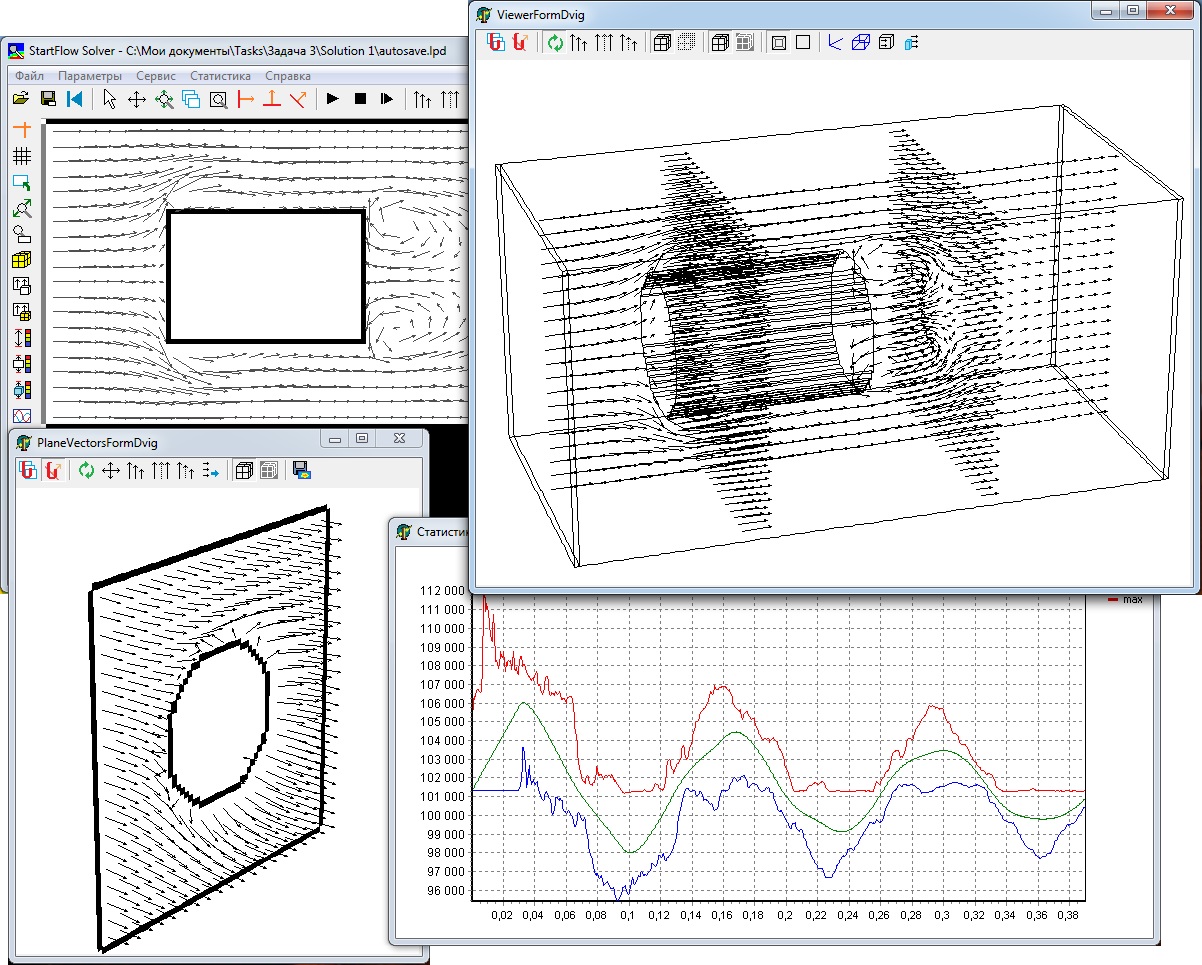Click the blue cascading windows icon
This screenshot has width=1202, height=965.
191,99
